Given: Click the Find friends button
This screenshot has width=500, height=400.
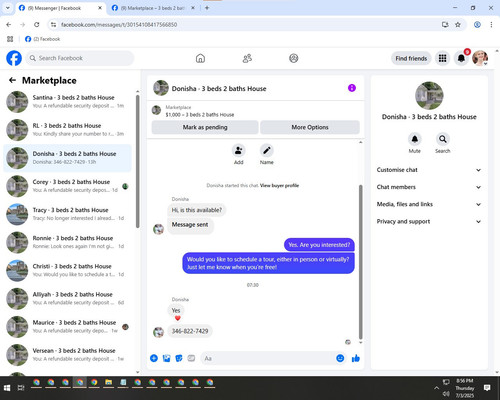Looking at the screenshot, I should pos(411,58).
